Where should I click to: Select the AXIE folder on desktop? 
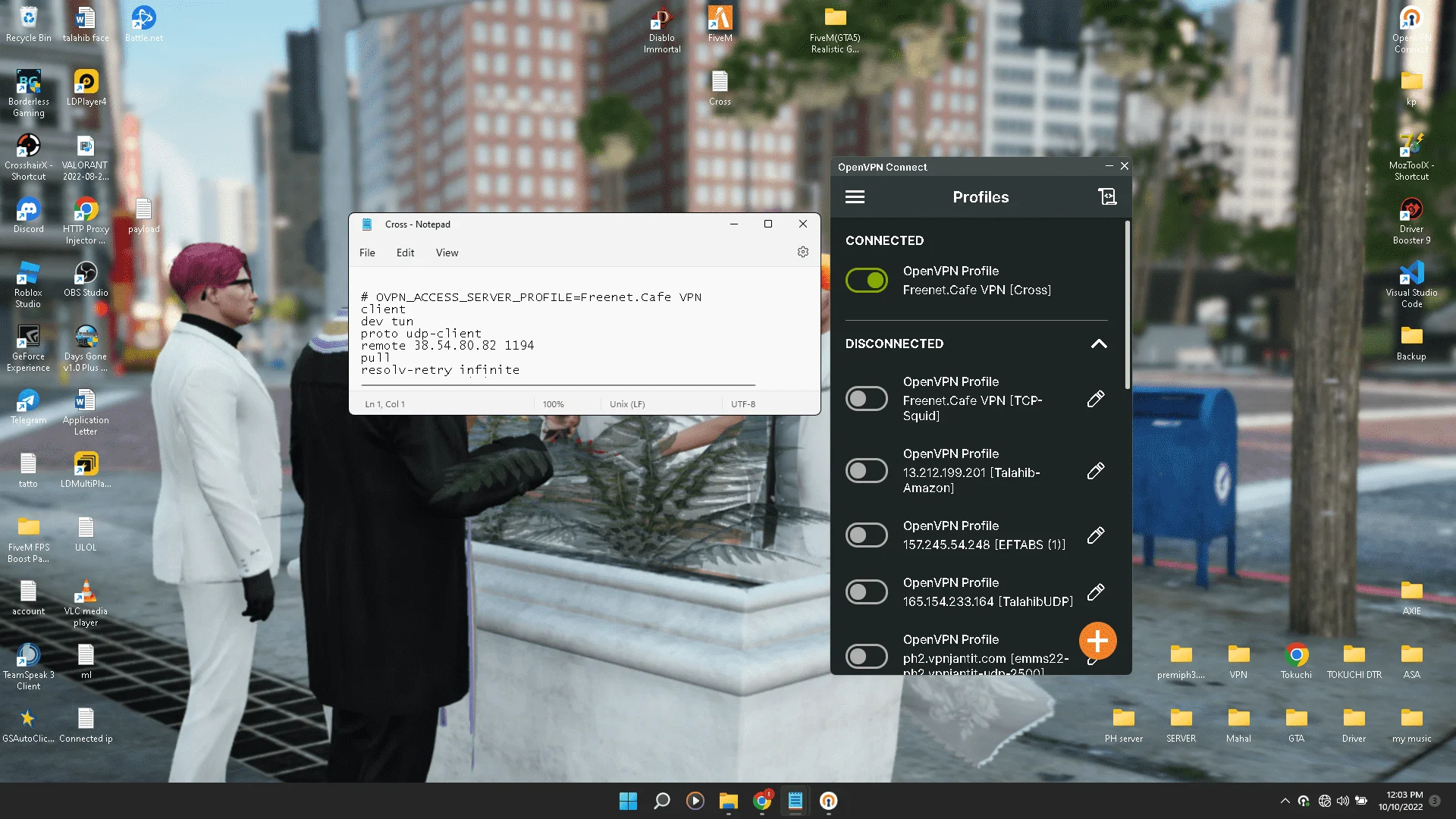(1412, 598)
